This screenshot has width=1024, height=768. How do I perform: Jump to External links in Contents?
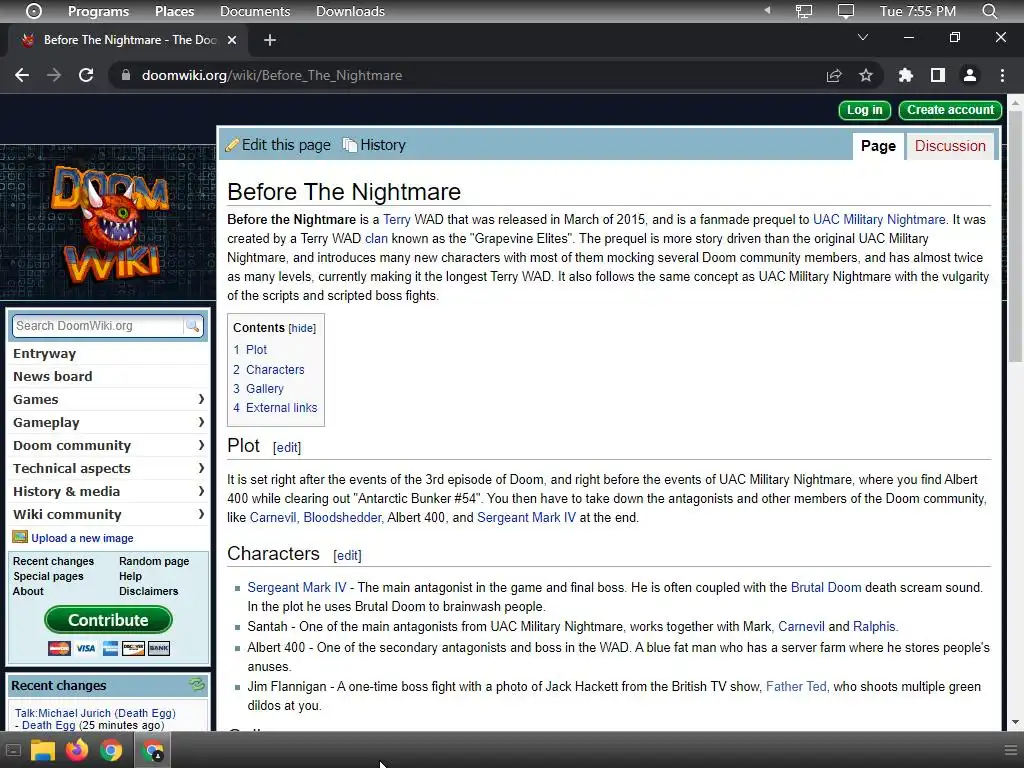tap(281, 408)
